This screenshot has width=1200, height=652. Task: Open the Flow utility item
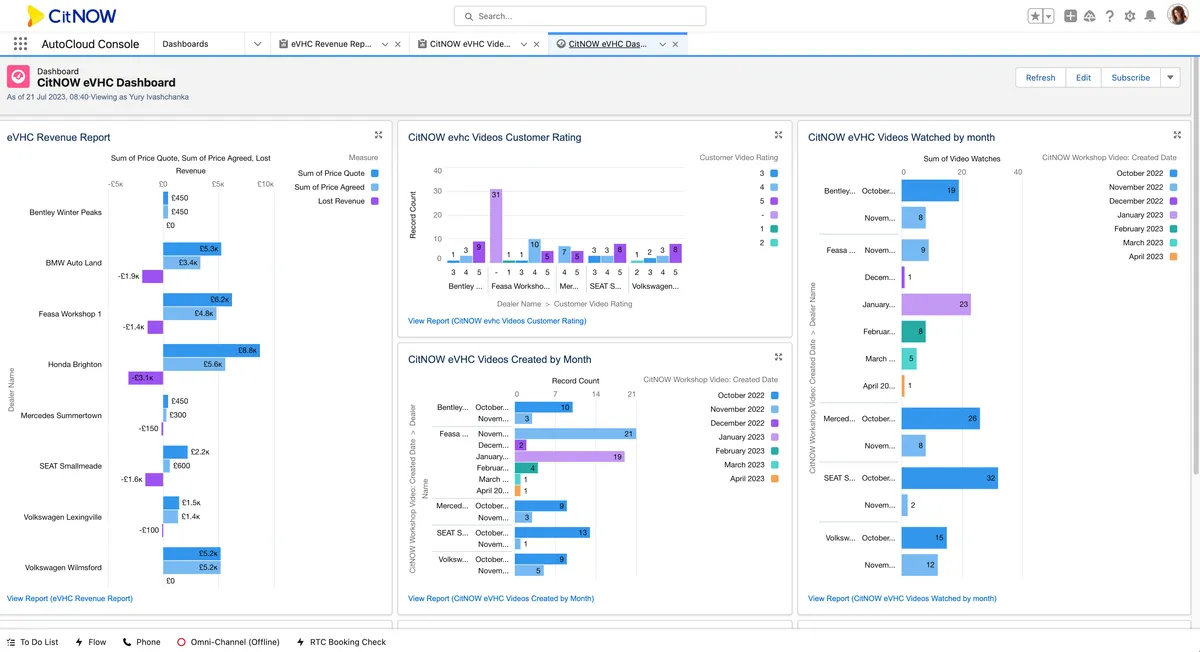(90, 642)
